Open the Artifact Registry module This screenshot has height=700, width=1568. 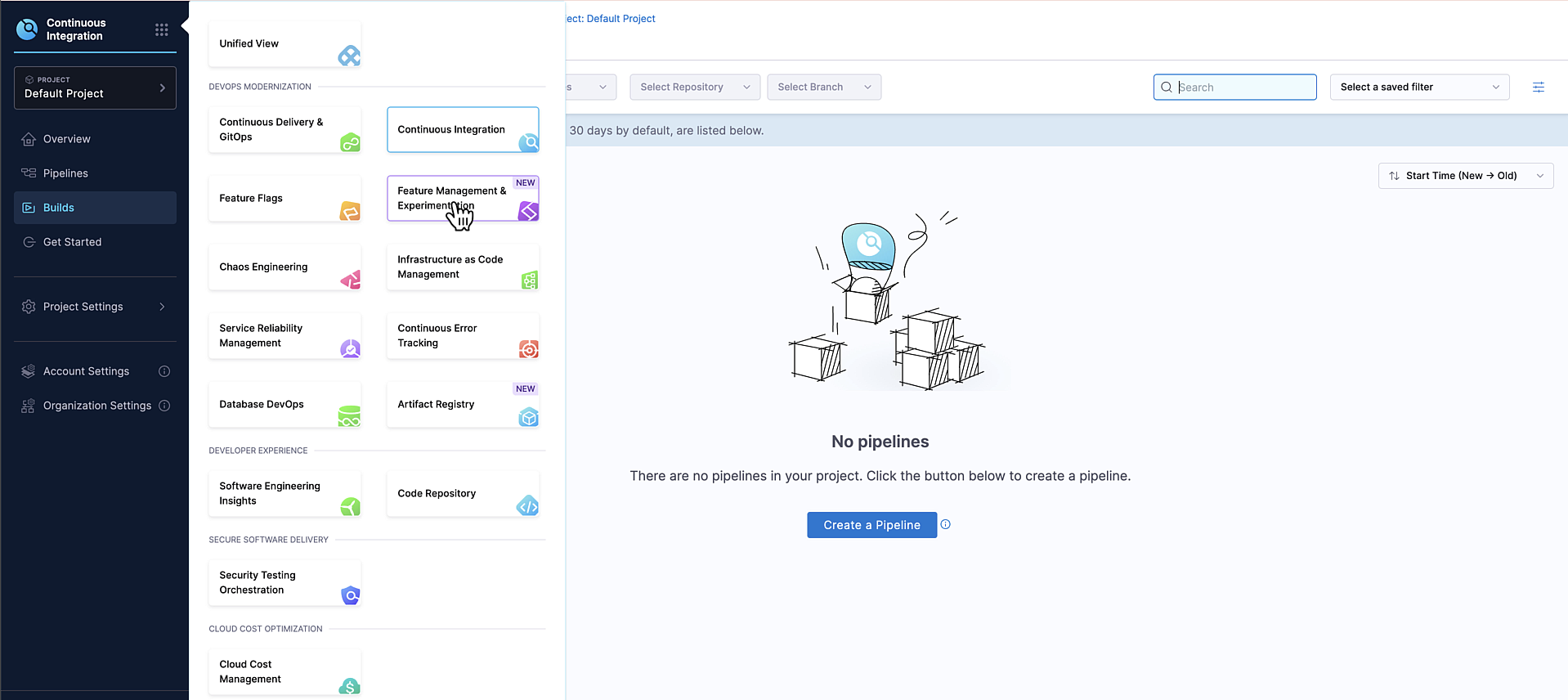463,405
